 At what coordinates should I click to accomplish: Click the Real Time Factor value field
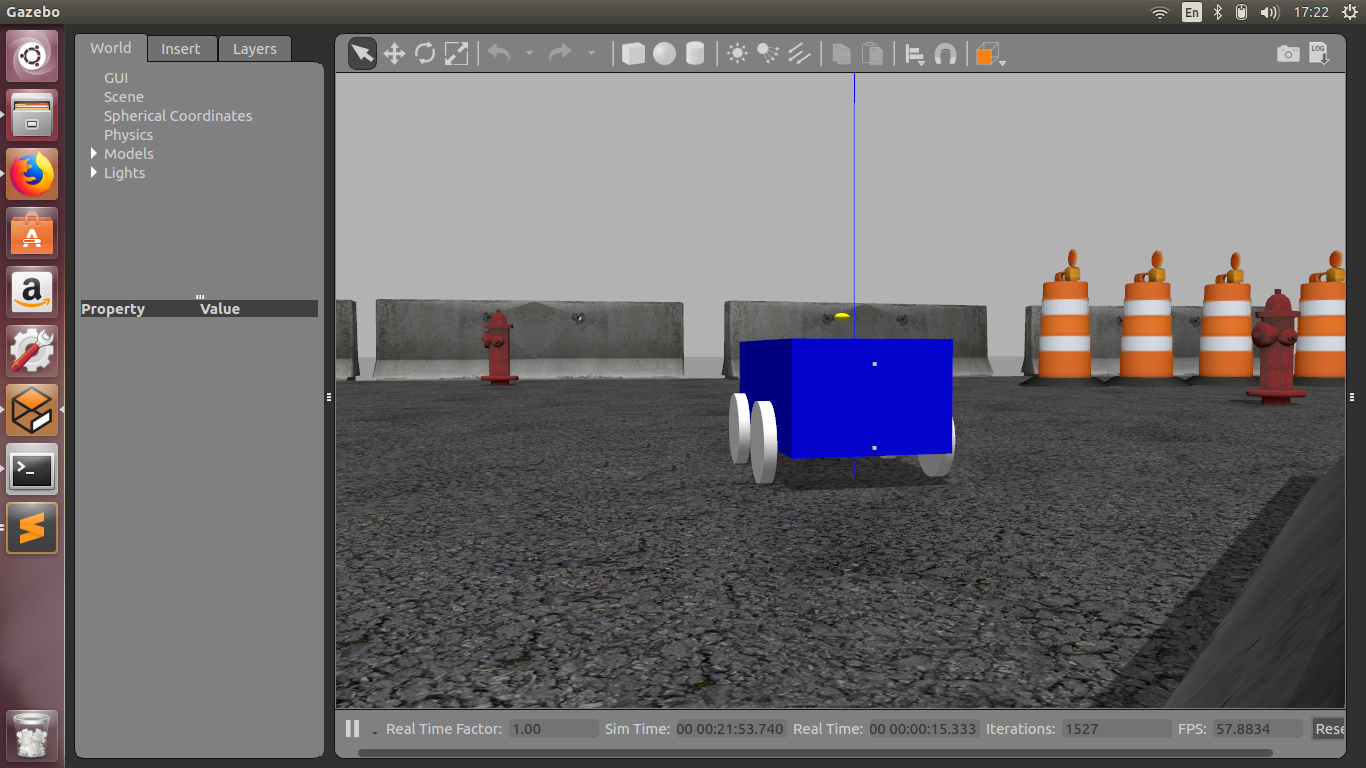[552, 728]
